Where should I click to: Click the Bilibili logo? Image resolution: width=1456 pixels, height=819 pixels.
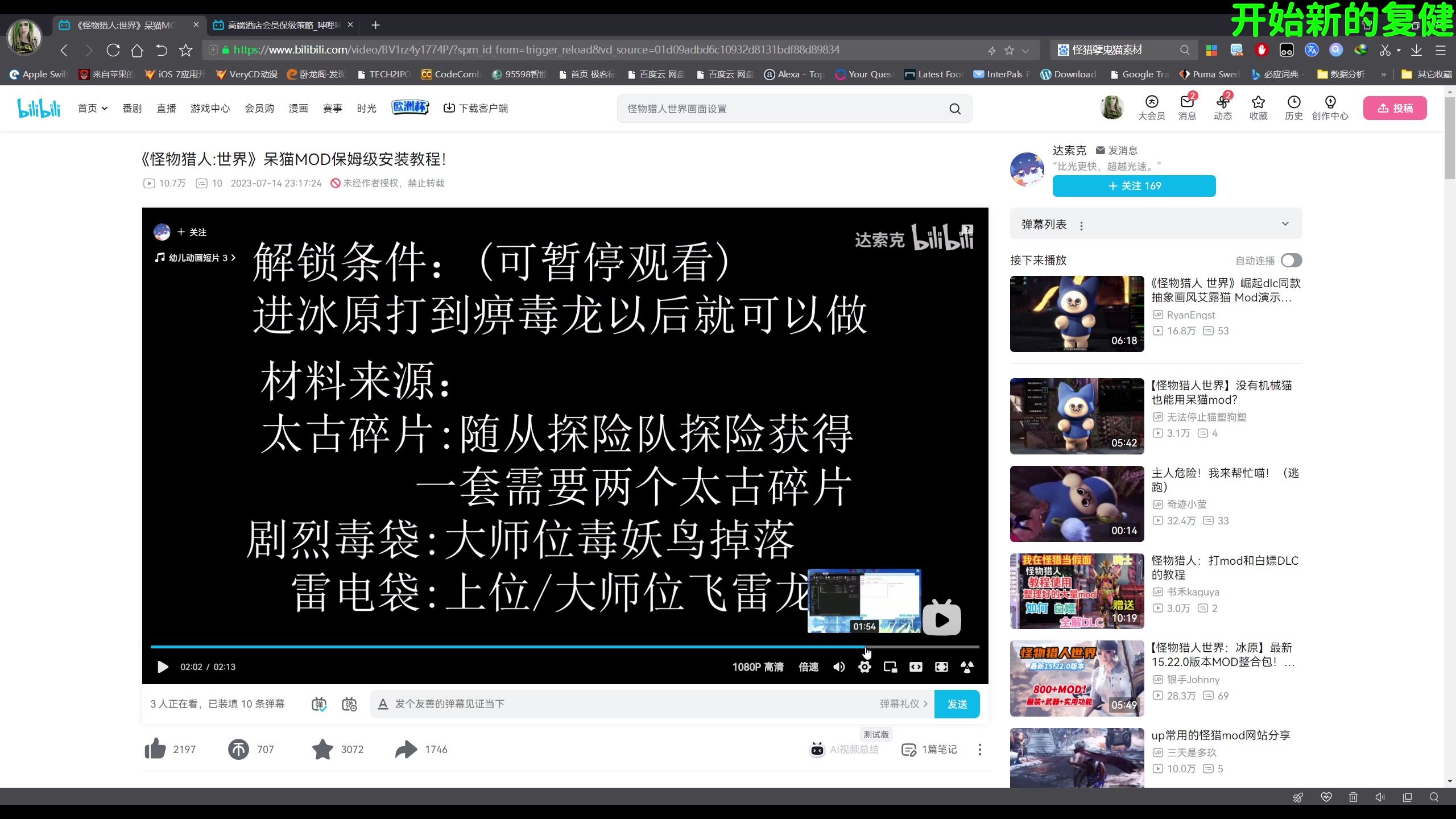(39, 108)
